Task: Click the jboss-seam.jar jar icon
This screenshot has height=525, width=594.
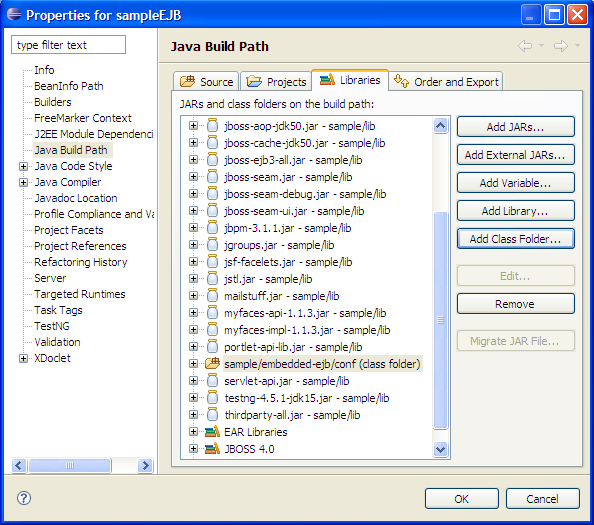Action: coord(213,177)
